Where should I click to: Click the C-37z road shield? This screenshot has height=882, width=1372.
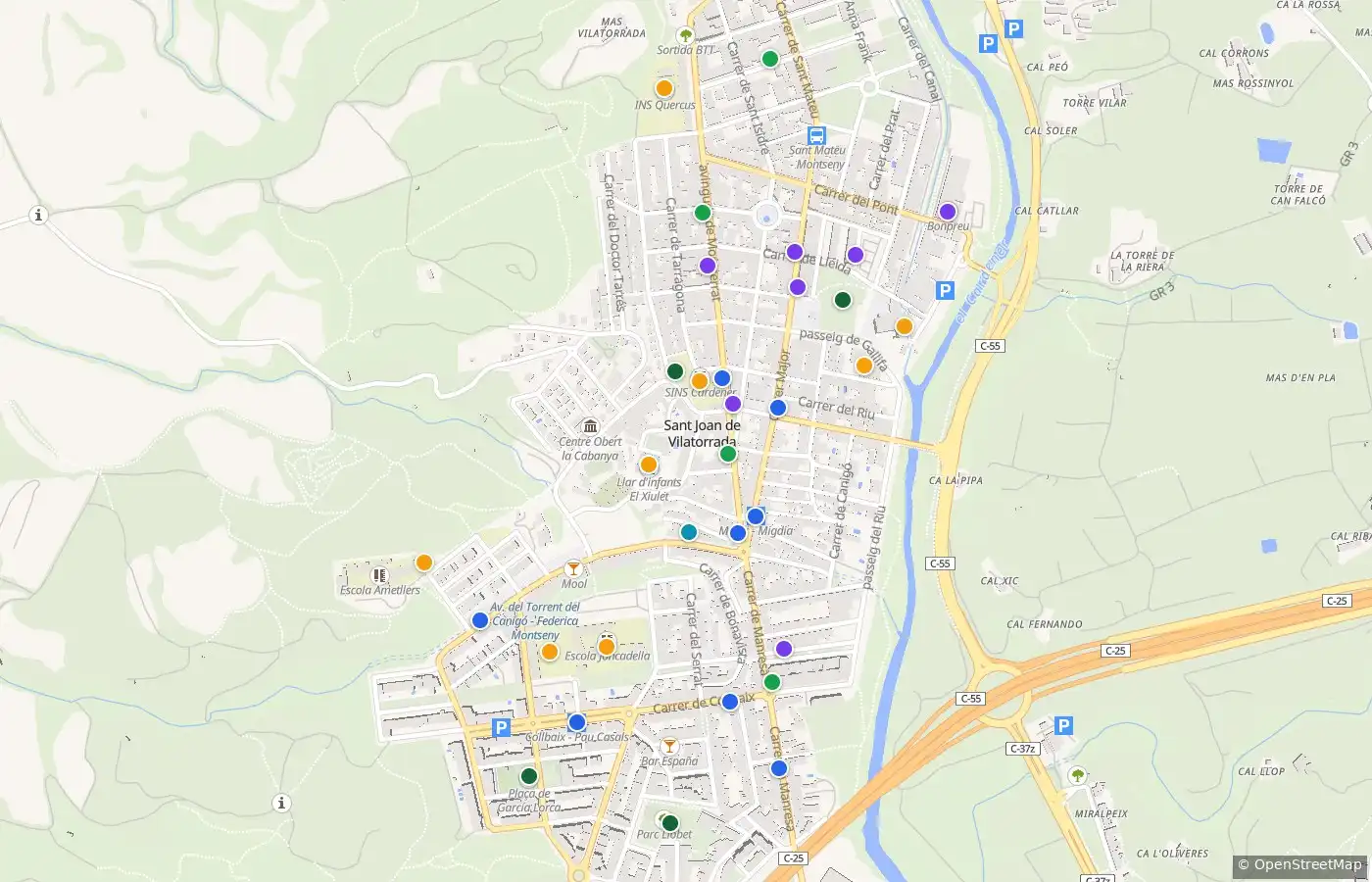pos(1022,749)
